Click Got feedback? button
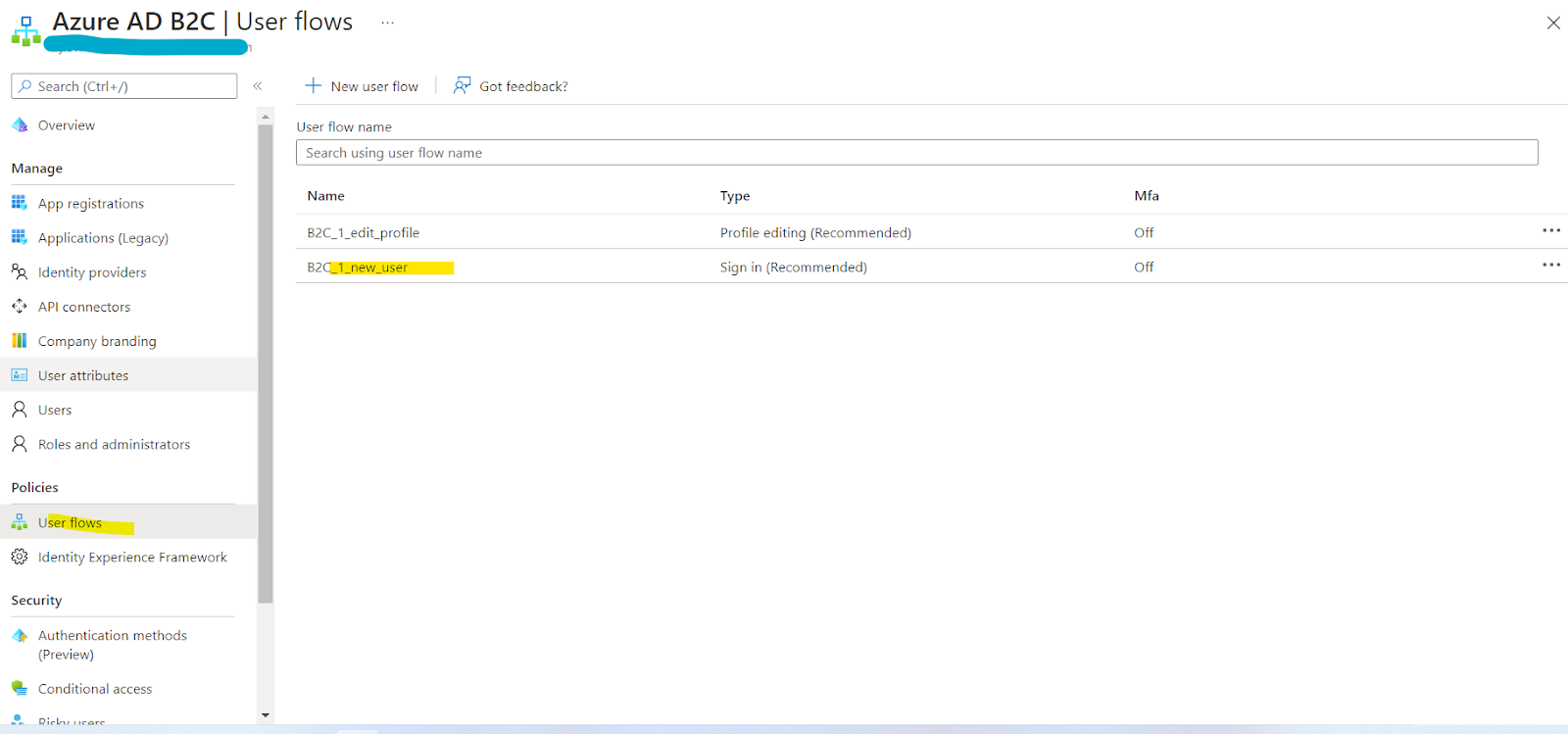1568x734 pixels. click(x=511, y=86)
